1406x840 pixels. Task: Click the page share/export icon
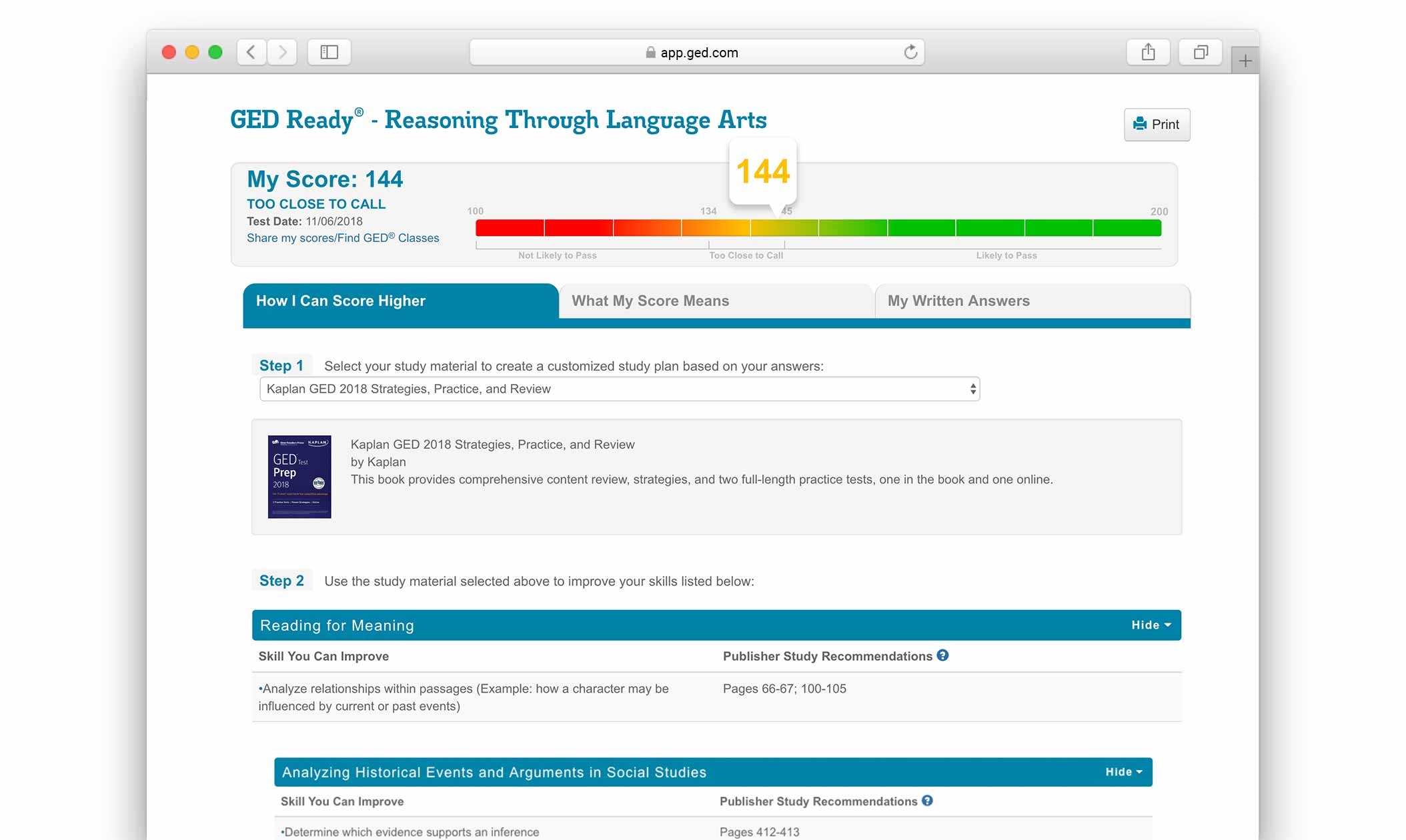coord(1149,52)
